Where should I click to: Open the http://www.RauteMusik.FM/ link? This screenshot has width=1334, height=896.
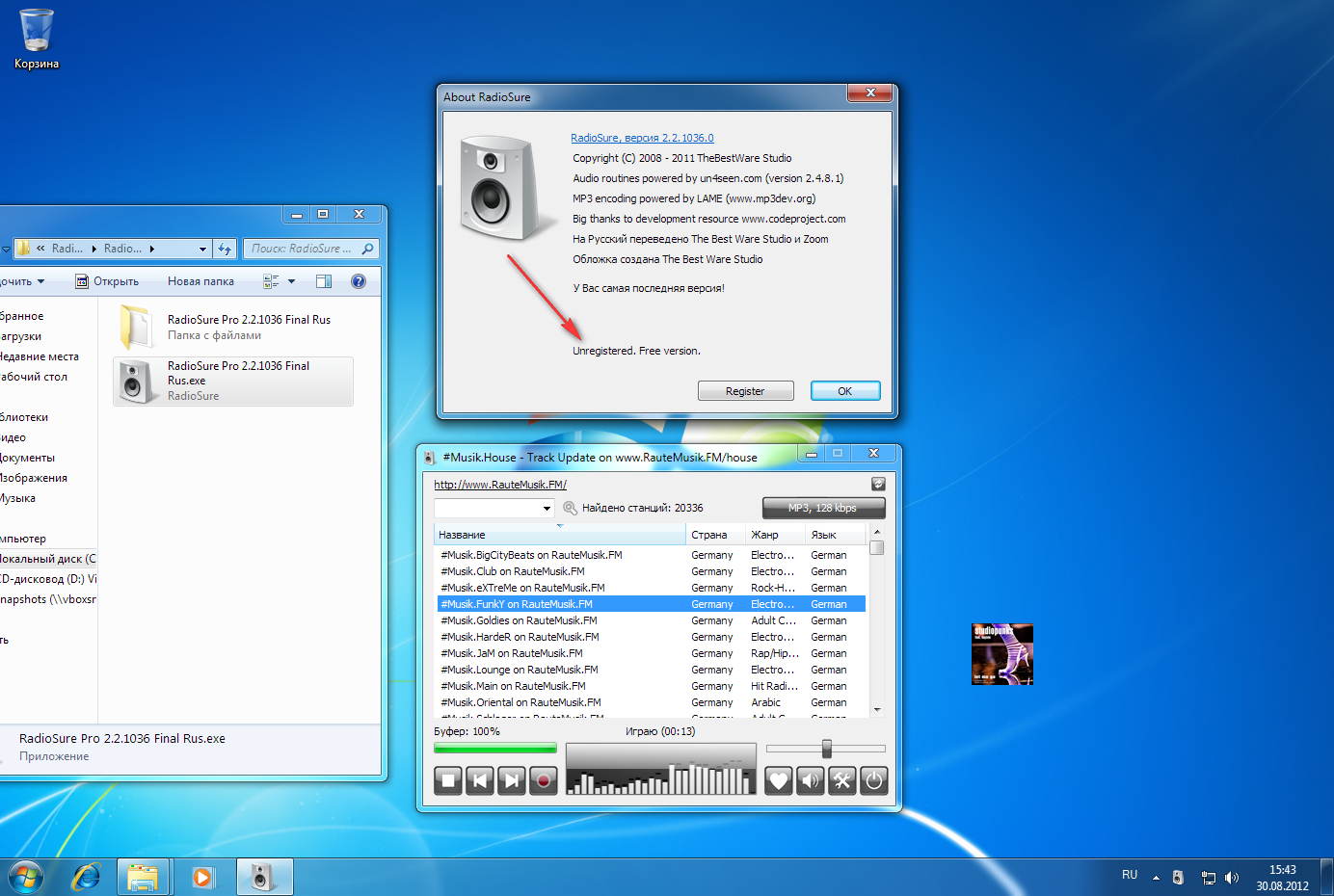(500, 485)
